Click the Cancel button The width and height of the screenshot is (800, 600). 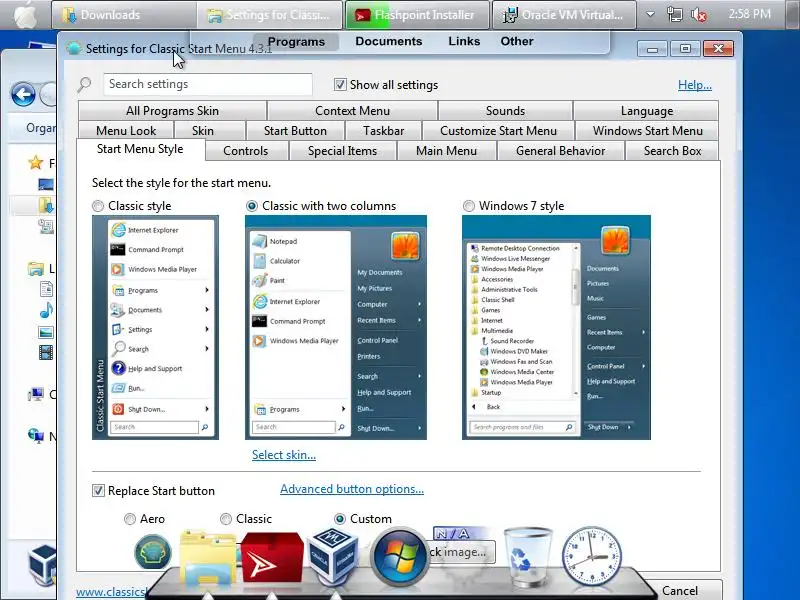pos(680,590)
